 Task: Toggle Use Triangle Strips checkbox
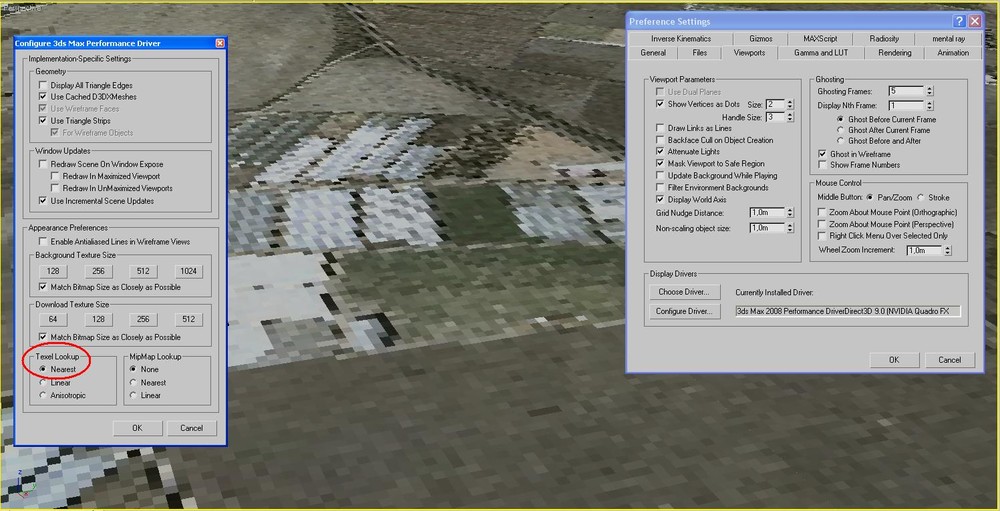pos(43,121)
